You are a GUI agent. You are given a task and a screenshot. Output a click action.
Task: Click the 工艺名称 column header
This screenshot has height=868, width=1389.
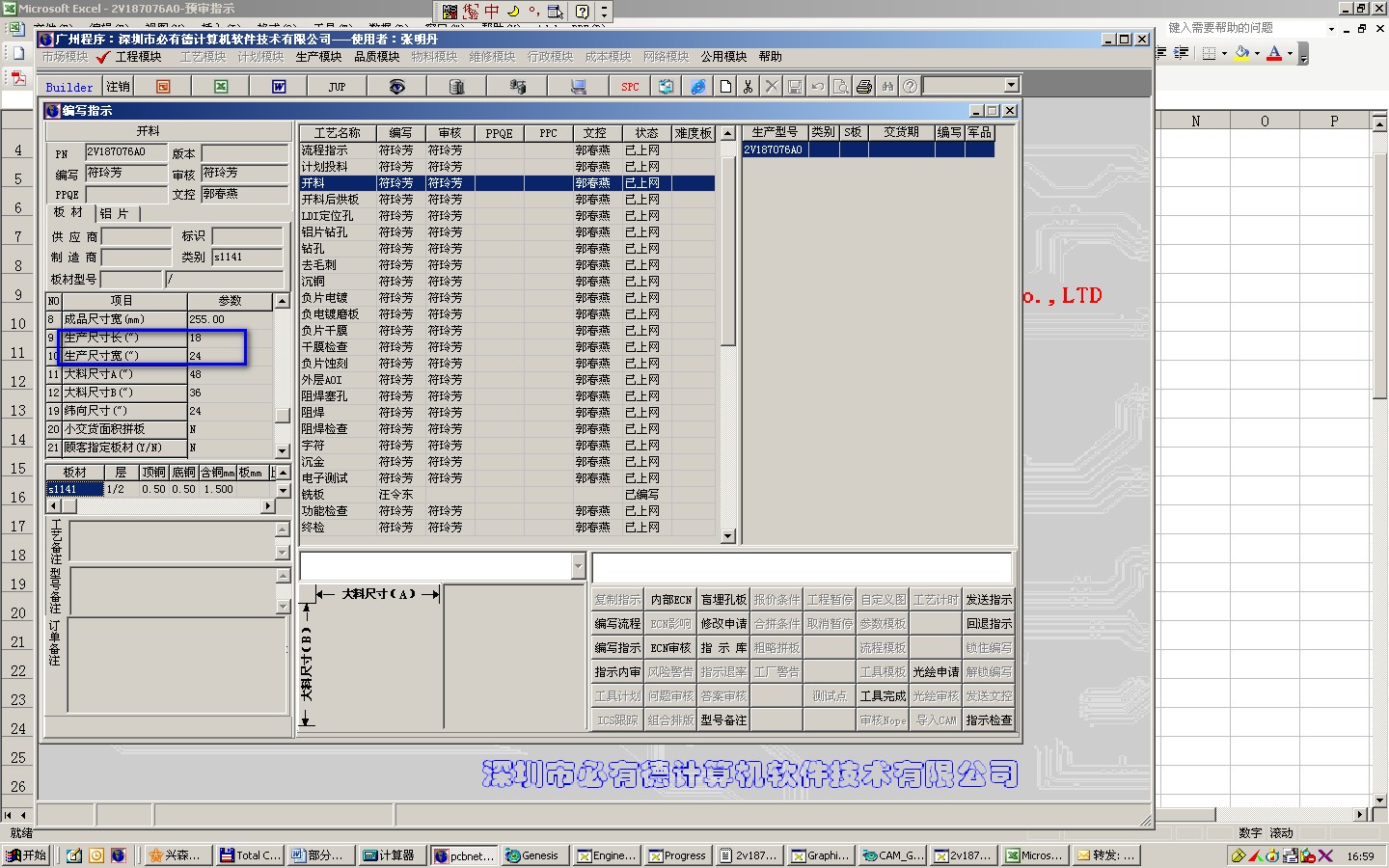337,133
